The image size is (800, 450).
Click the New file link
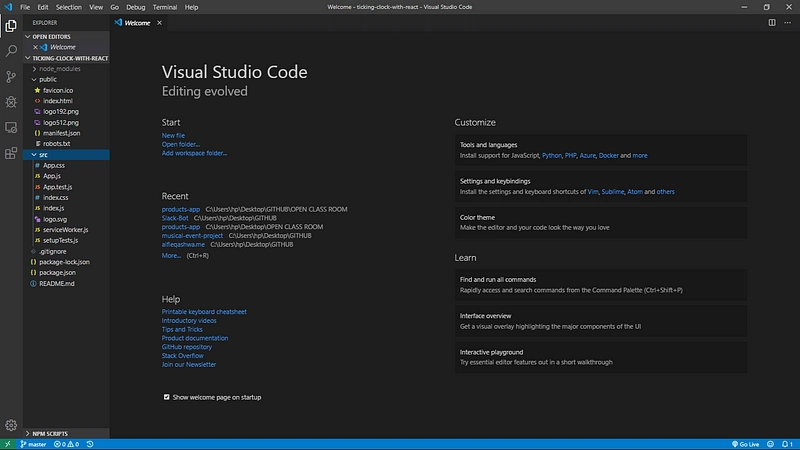click(173, 136)
